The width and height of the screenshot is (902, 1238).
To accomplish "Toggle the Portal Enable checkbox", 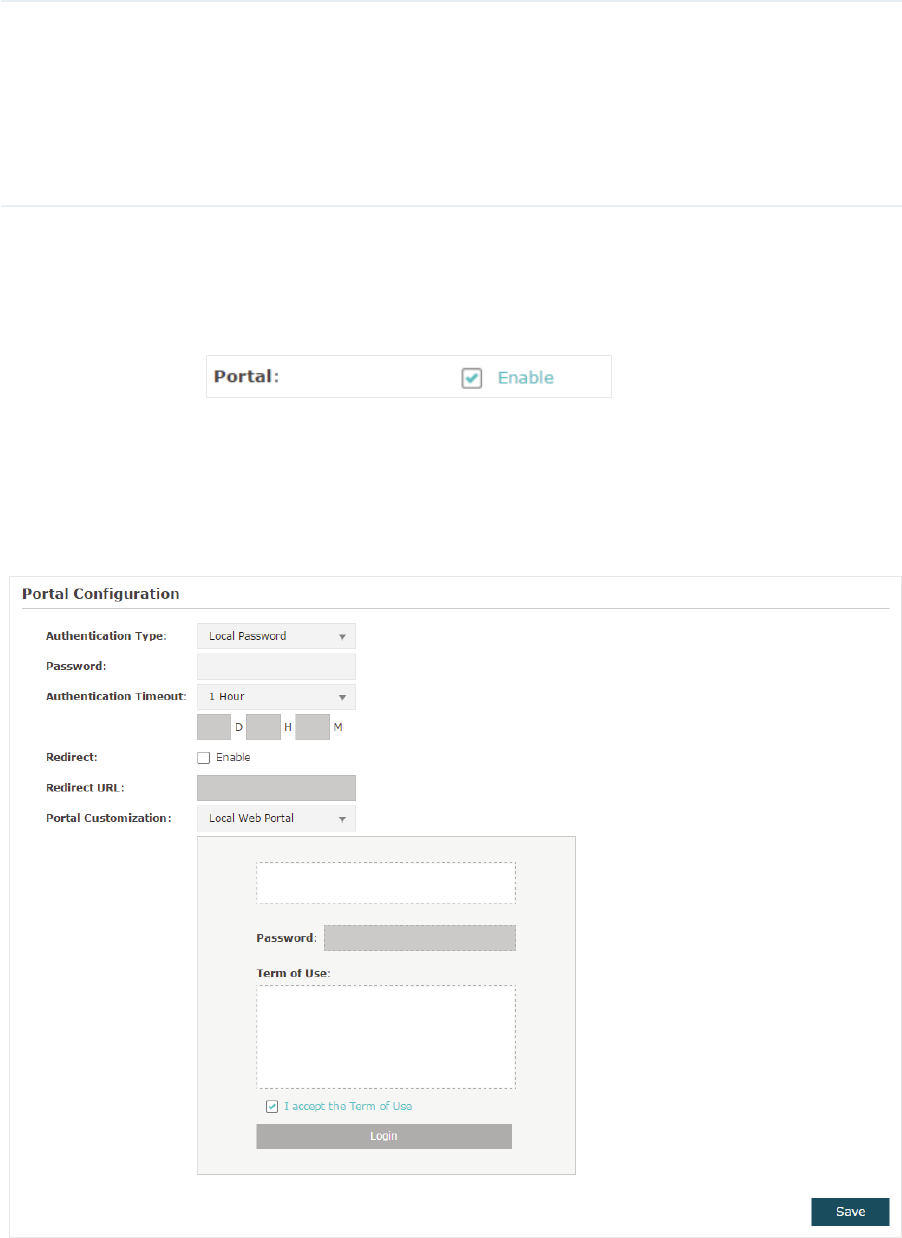I will [x=472, y=378].
